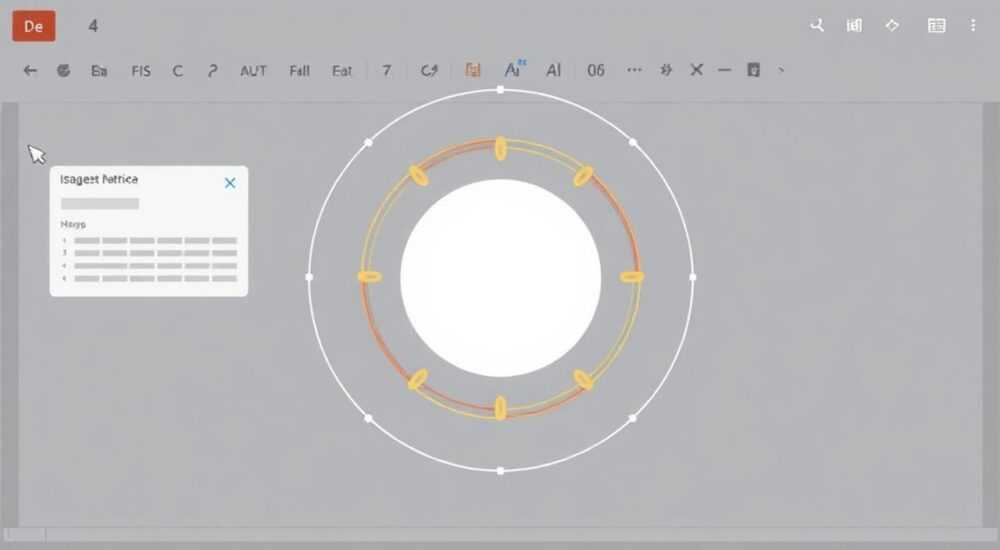Screen dimensions: 1000x550
Task: Click the dash icon in the toolbar
Action: click(724, 70)
